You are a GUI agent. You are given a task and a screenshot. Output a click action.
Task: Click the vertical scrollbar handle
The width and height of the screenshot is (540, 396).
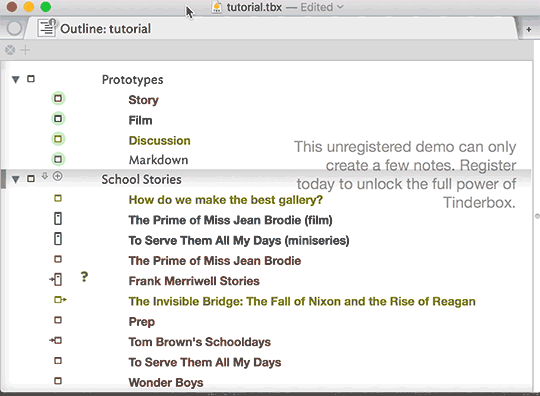[x=537, y=216]
